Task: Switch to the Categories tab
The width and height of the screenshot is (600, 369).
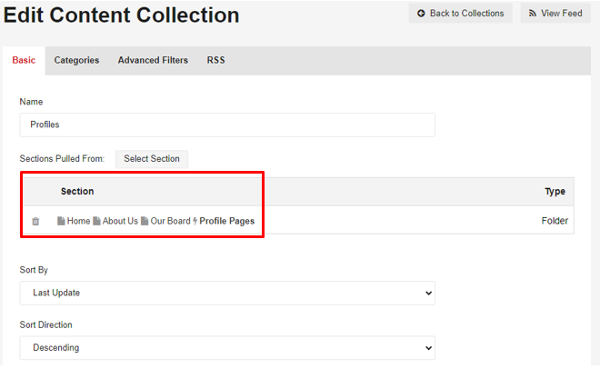Action: click(x=77, y=60)
